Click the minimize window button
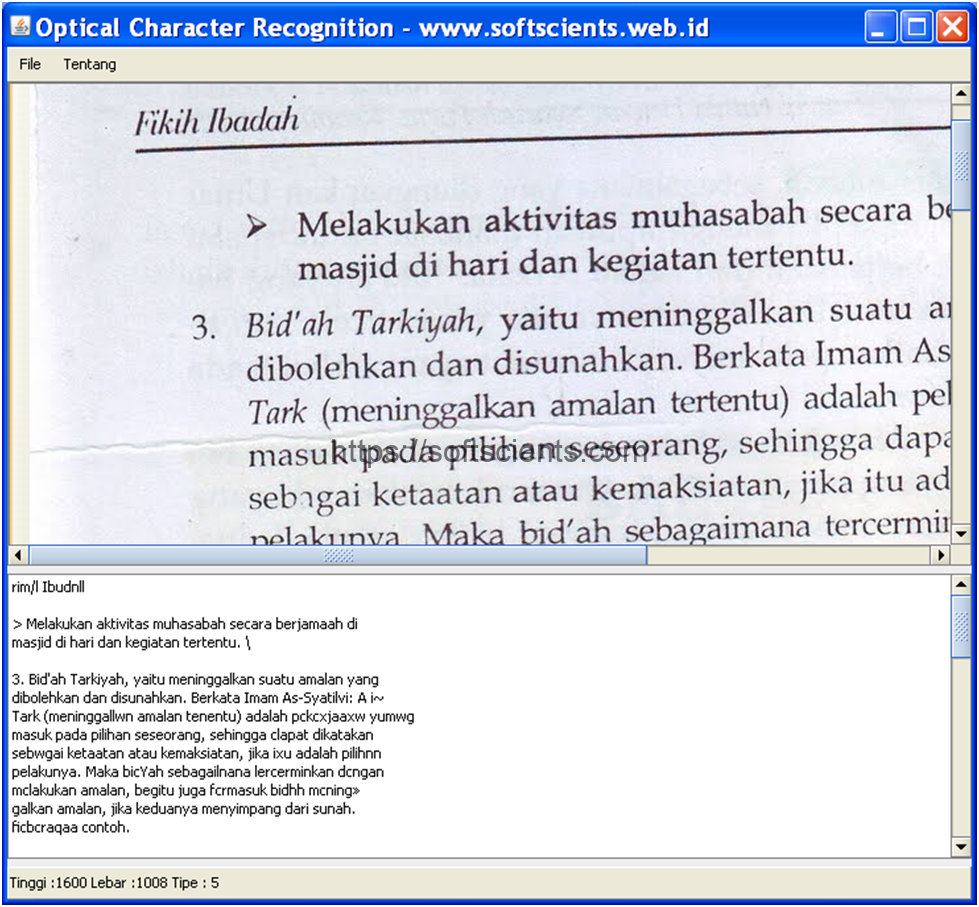Image resolution: width=979 pixels, height=907 pixels. 881,27
